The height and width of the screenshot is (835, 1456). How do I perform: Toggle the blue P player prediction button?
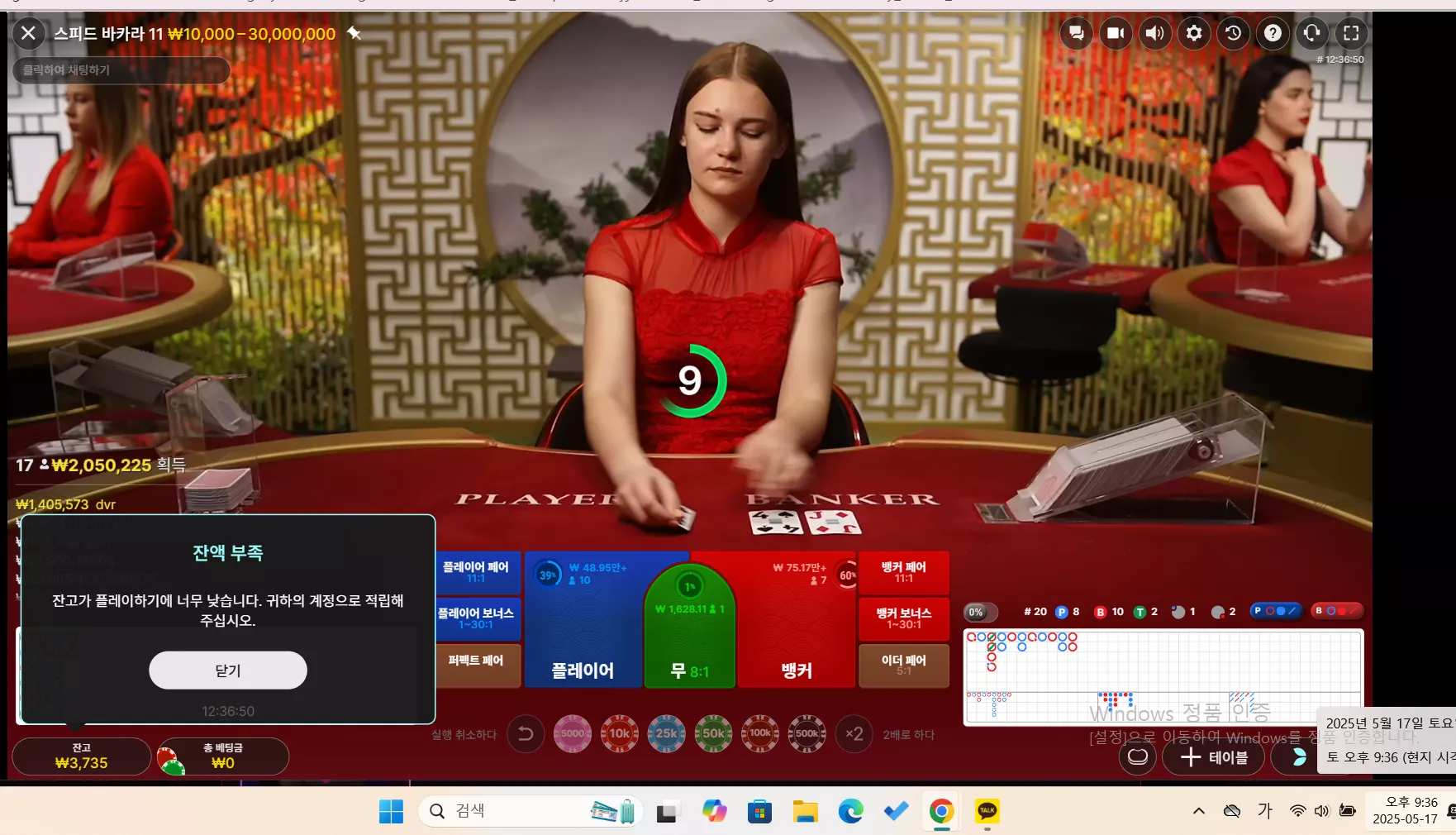pos(1276,611)
